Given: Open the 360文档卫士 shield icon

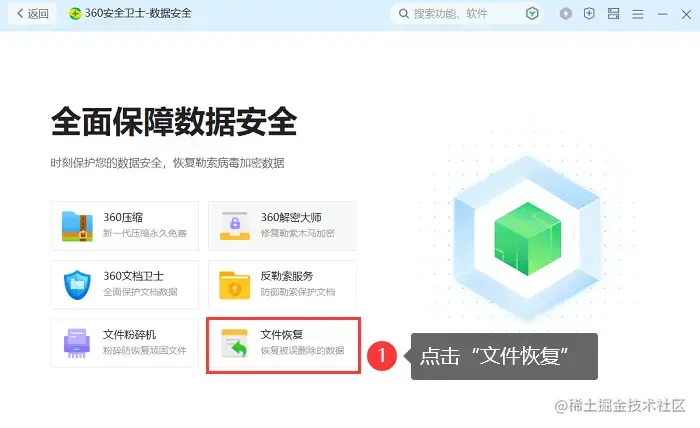Looking at the screenshot, I should point(77,284).
